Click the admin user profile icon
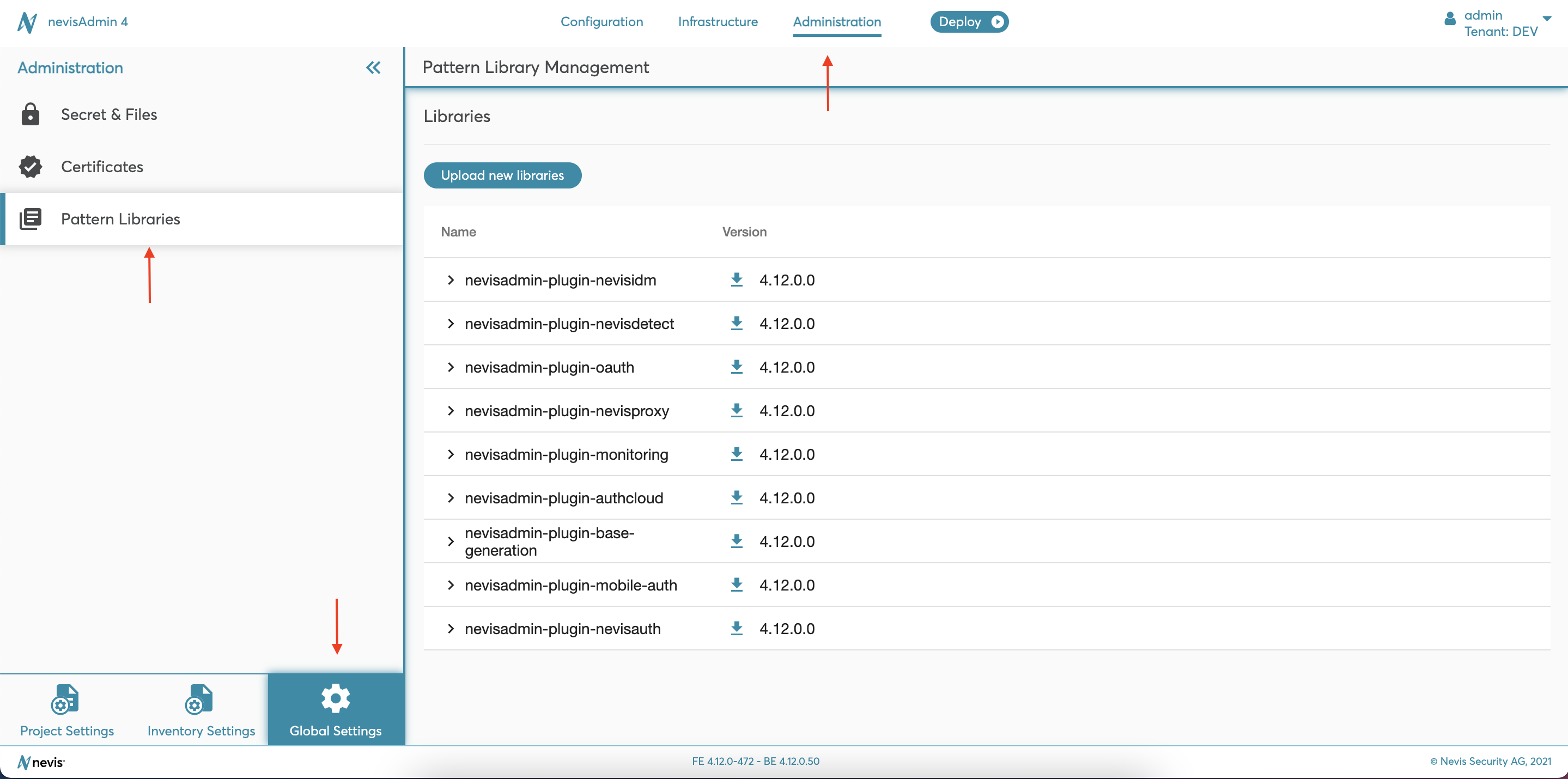 click(x=1450, y=19)
